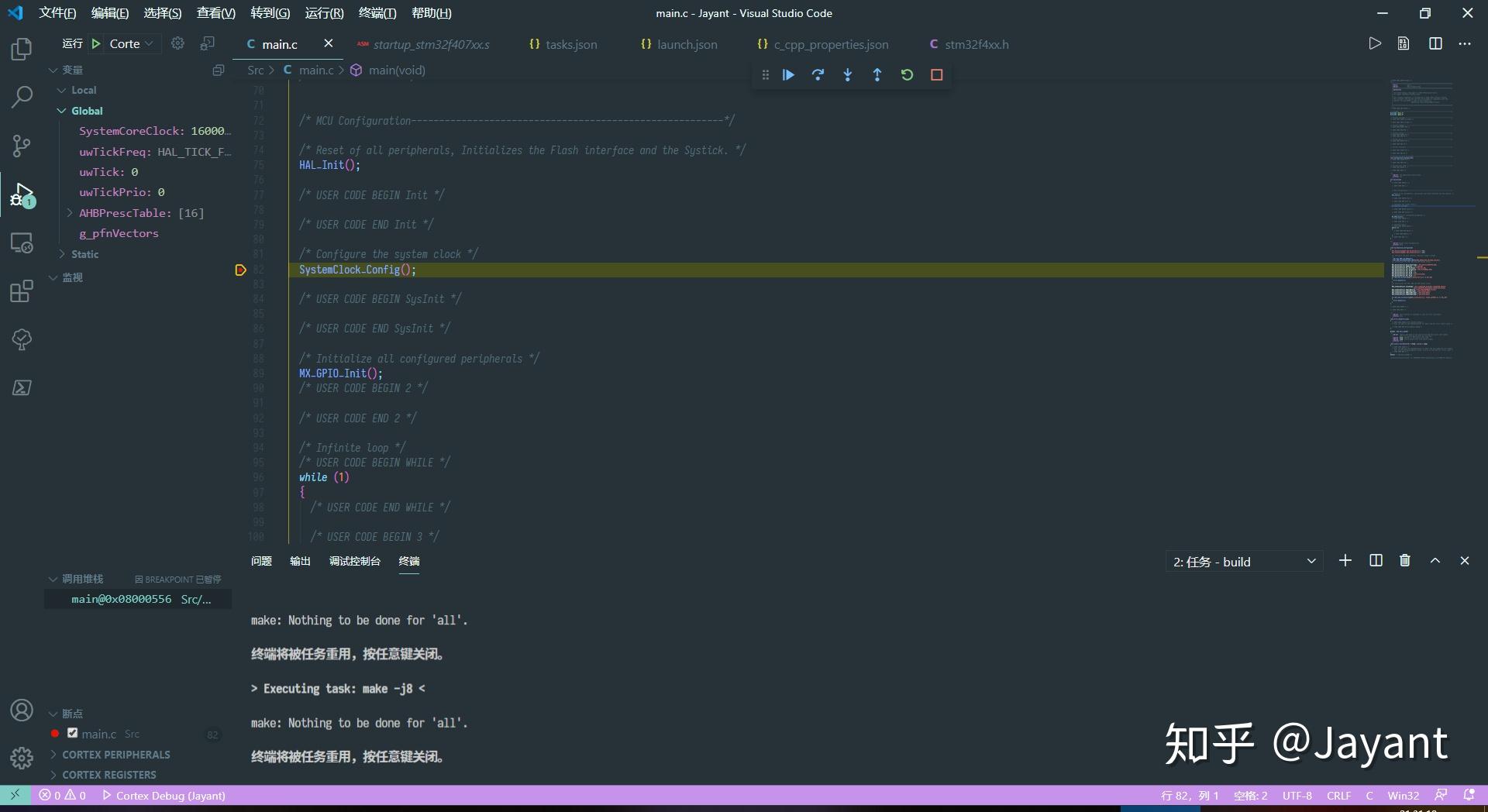Open errors and warnings status indicator
The image size is (1488, 812).
pyautogui.click(x=63, y=796)
